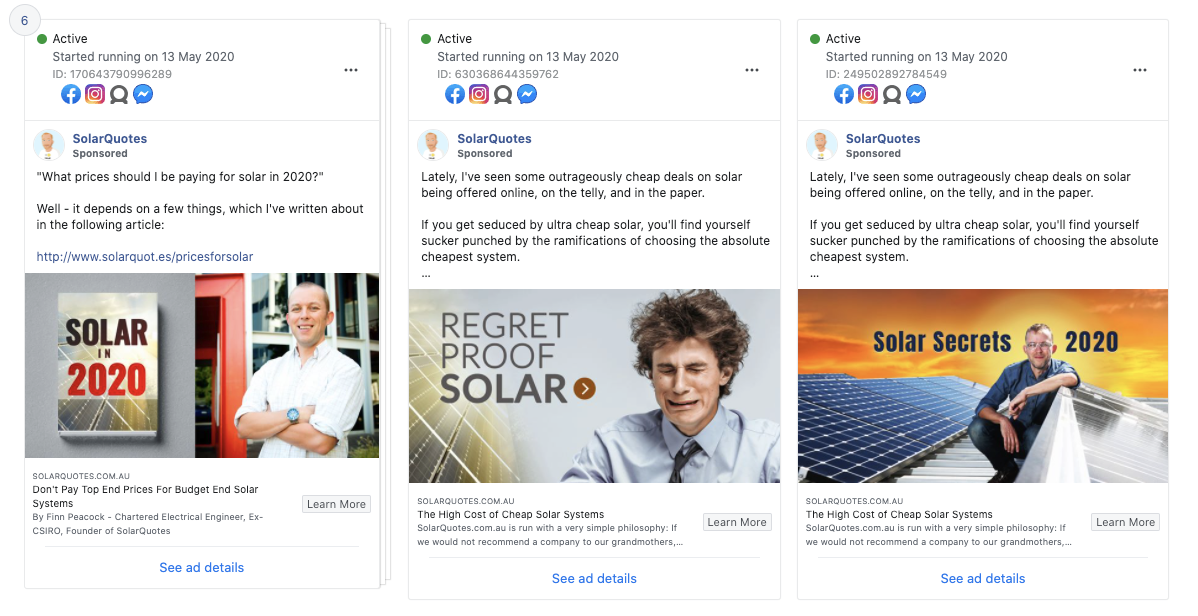
Task: Click SolarQuotes avatar in Regret Proof Solar ad
Action: point(432,145)
